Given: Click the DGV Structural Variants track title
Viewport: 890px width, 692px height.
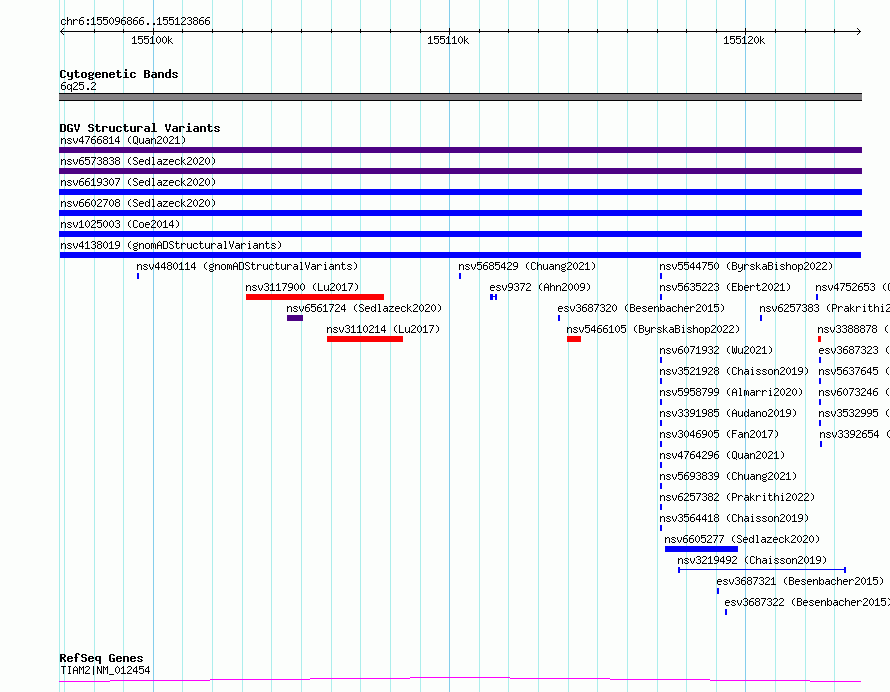Looking at the screenshot, I should pyautogui.click(x=140, y=128).
